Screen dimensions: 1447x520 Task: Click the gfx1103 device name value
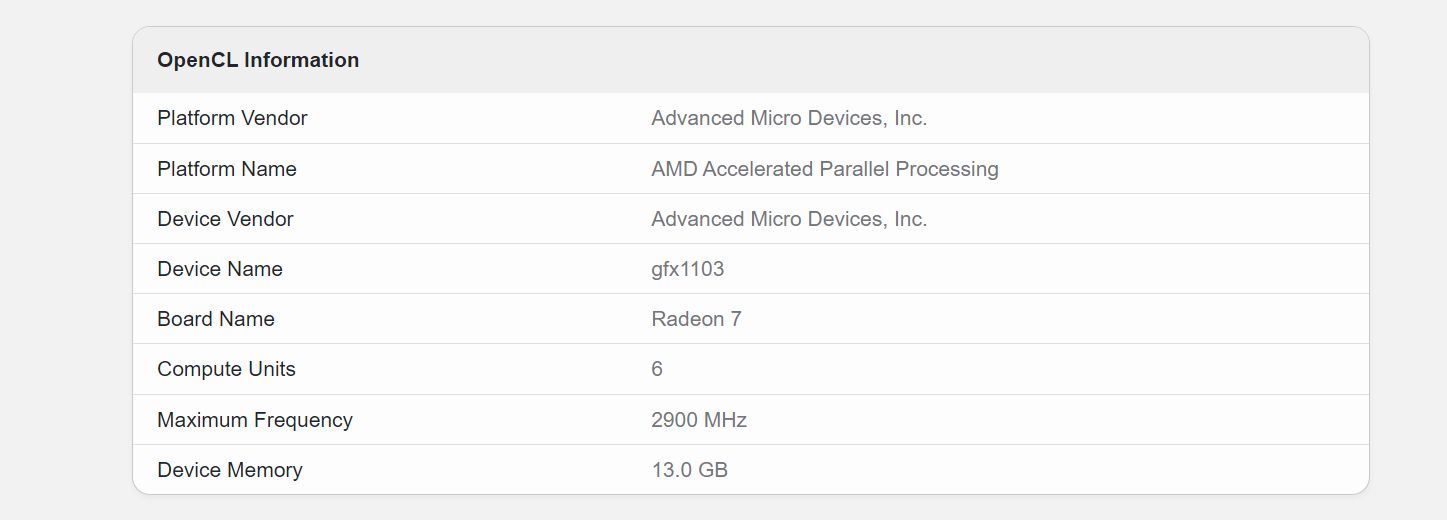(688, 269)
